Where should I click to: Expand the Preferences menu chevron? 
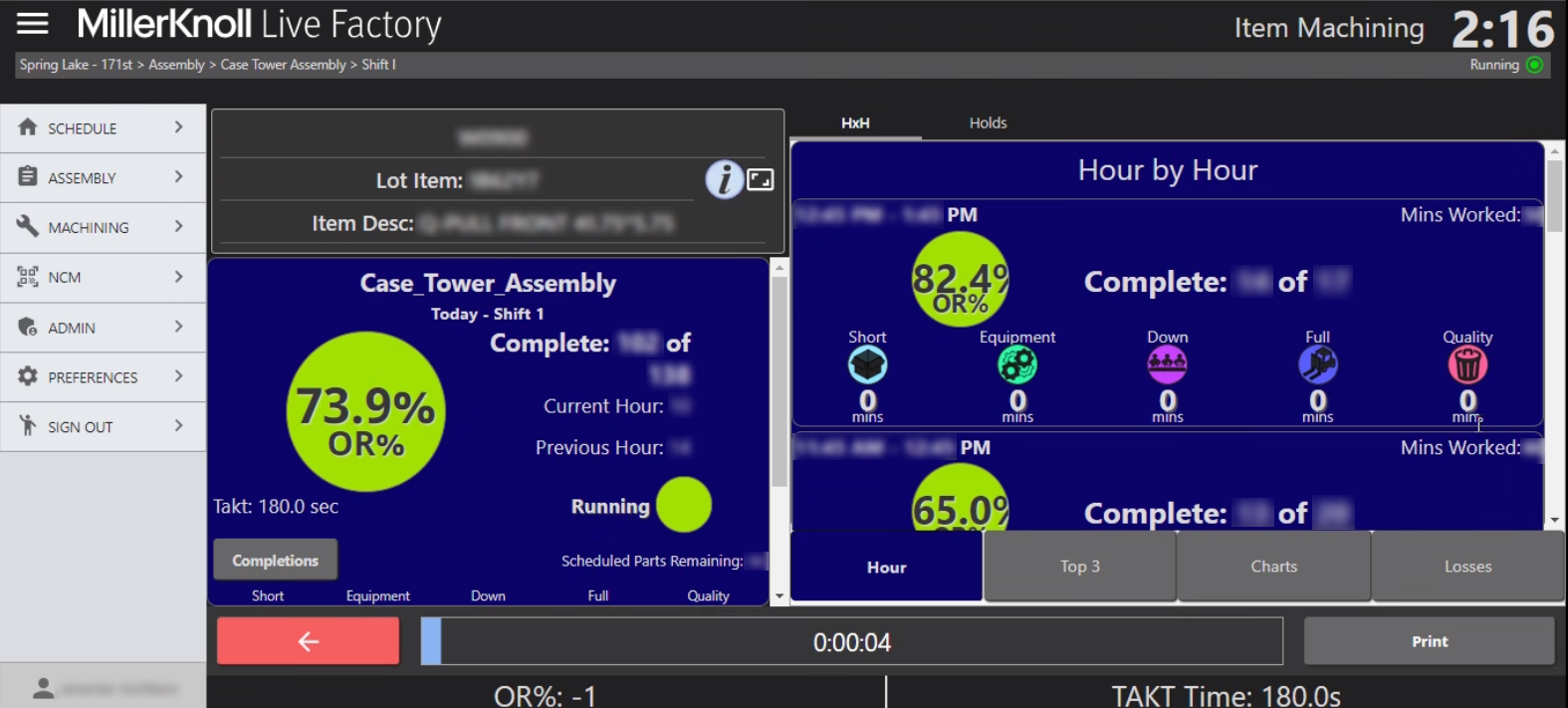click(x=179, y=375)
